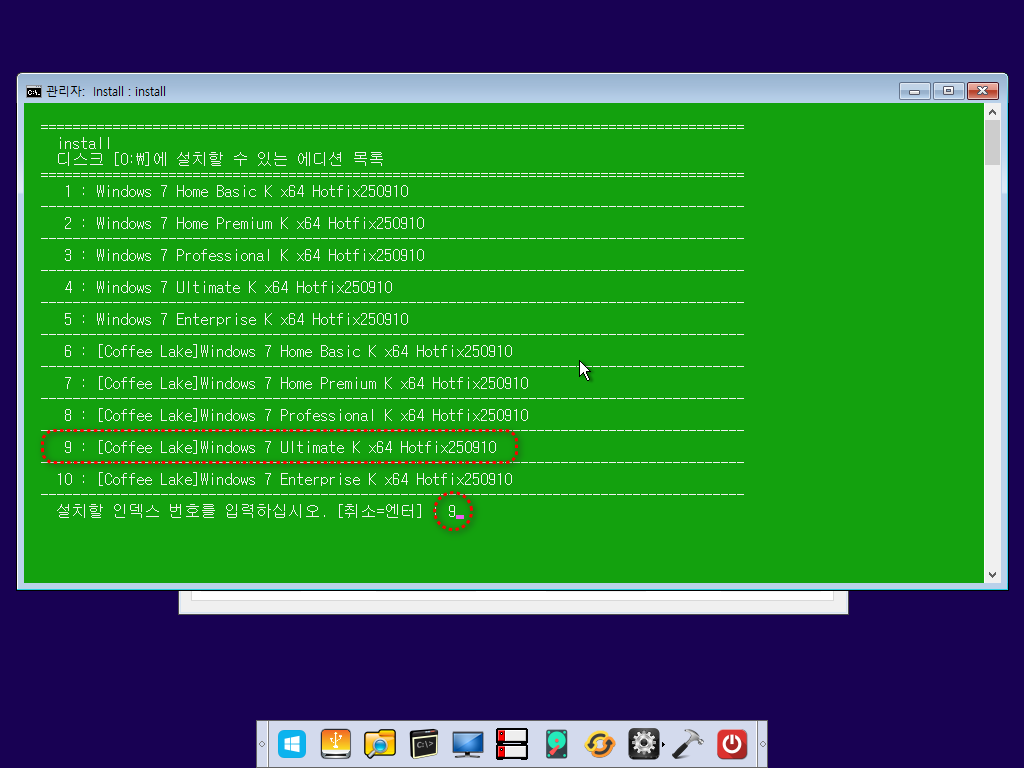The image size is (1024, 768).
Task: Open the red server drives icon
Action: tap(511, 744)
